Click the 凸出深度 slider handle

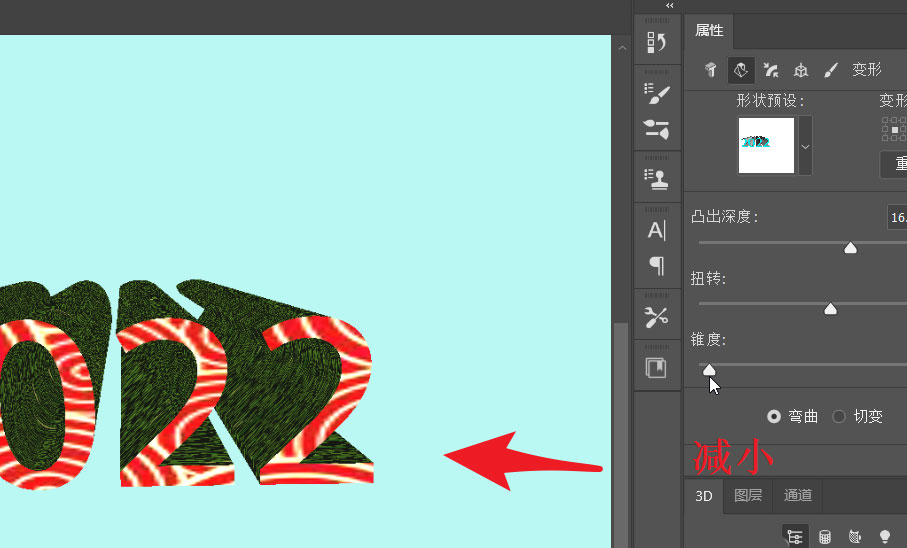pyautogui.click(x=850, y=248)
